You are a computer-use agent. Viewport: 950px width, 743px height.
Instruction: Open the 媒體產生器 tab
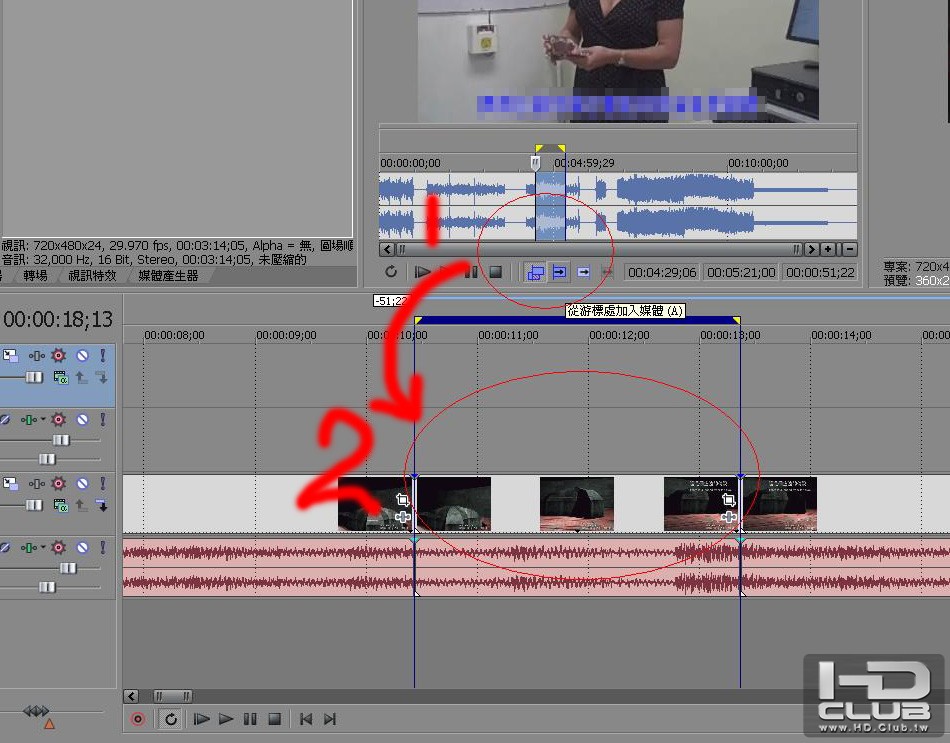(x=168, y=276)
